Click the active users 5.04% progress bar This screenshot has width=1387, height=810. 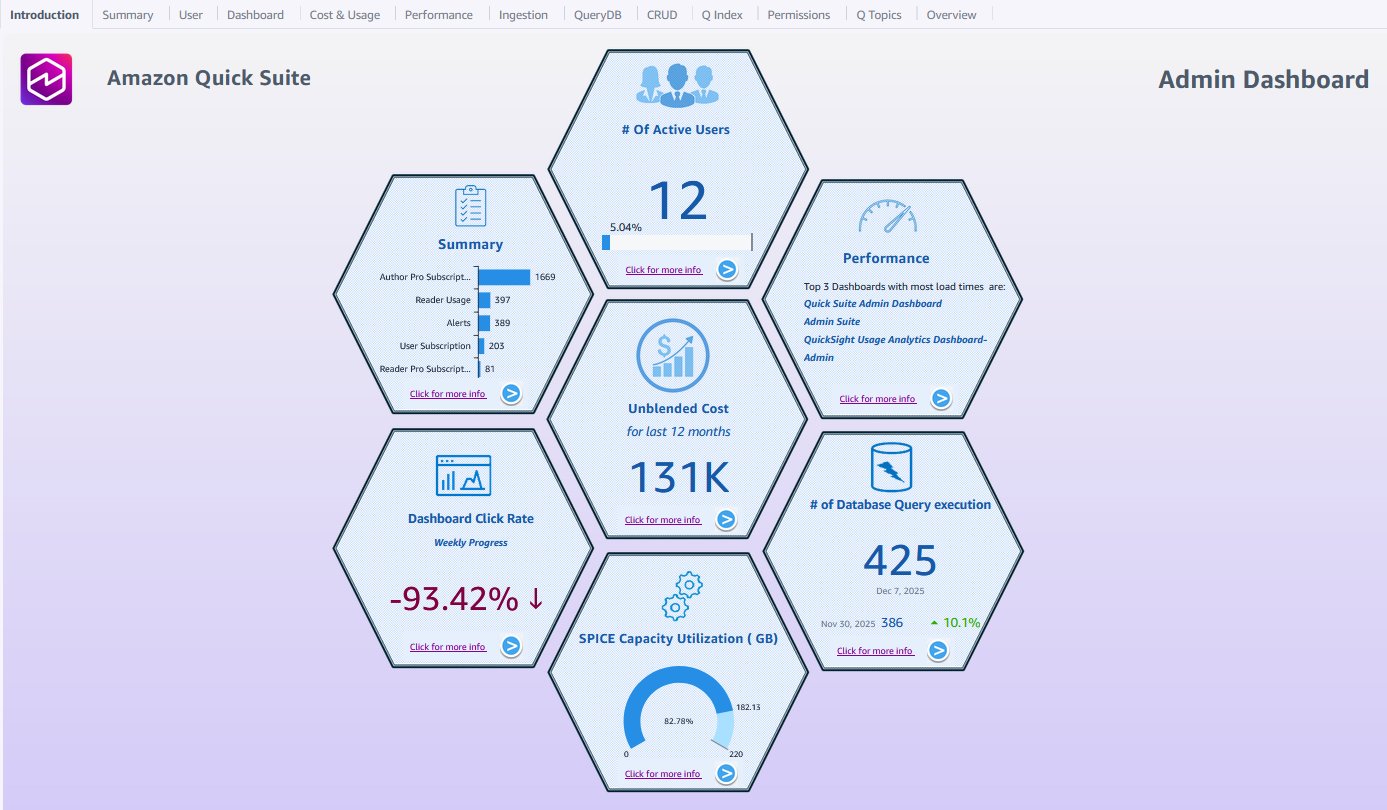[677, 242]
